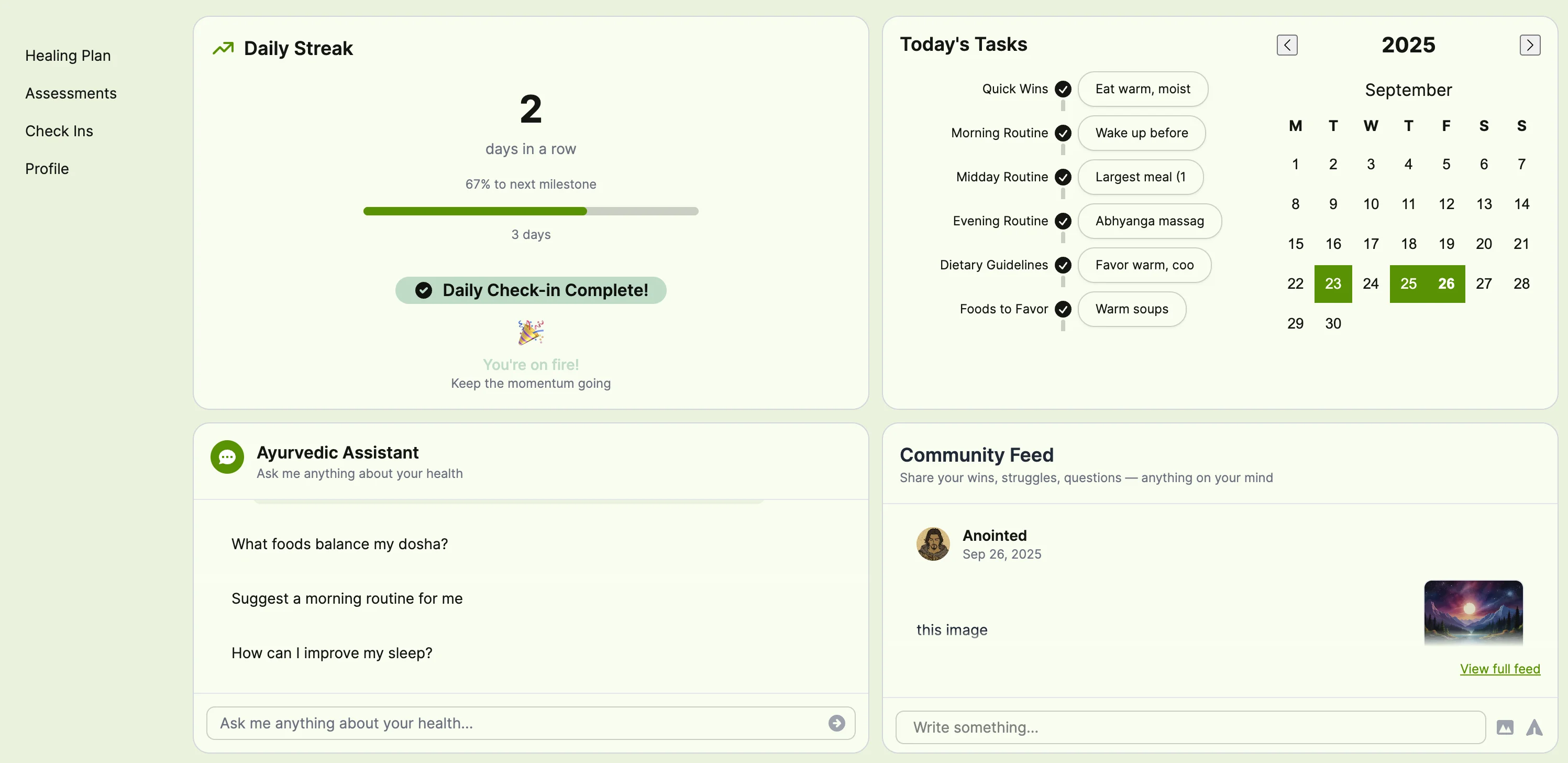Click the image upload icon in Community Feed
The width and height of the screenshot is (1568, 763).
1505,727
